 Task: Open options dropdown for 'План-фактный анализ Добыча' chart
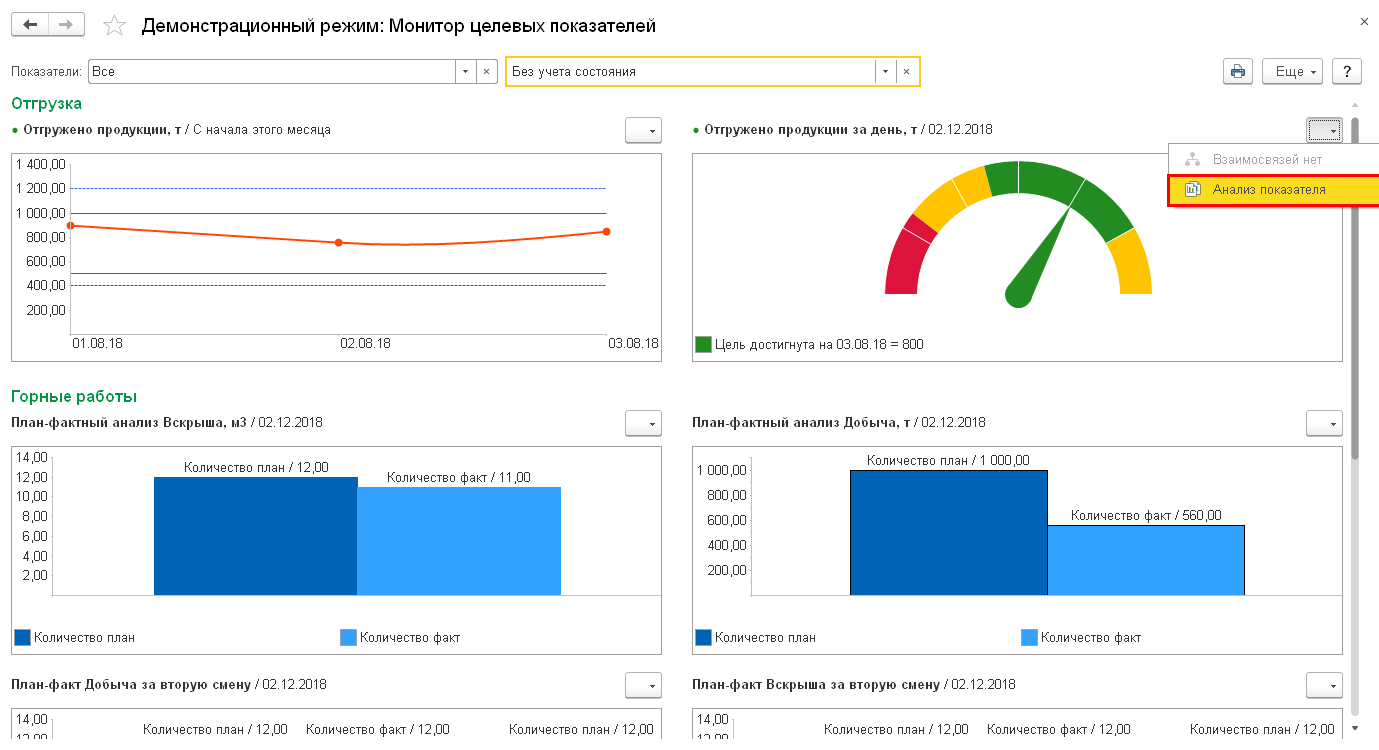point(1324,424)
